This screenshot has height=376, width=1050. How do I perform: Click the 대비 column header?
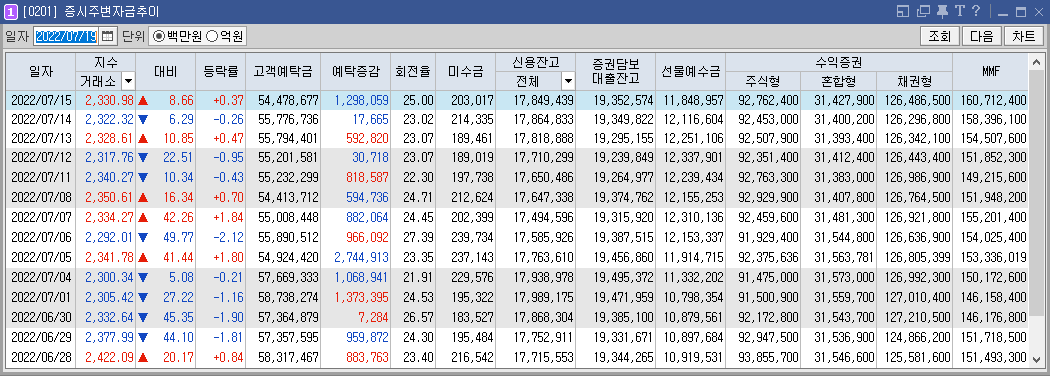pos(165,72)
